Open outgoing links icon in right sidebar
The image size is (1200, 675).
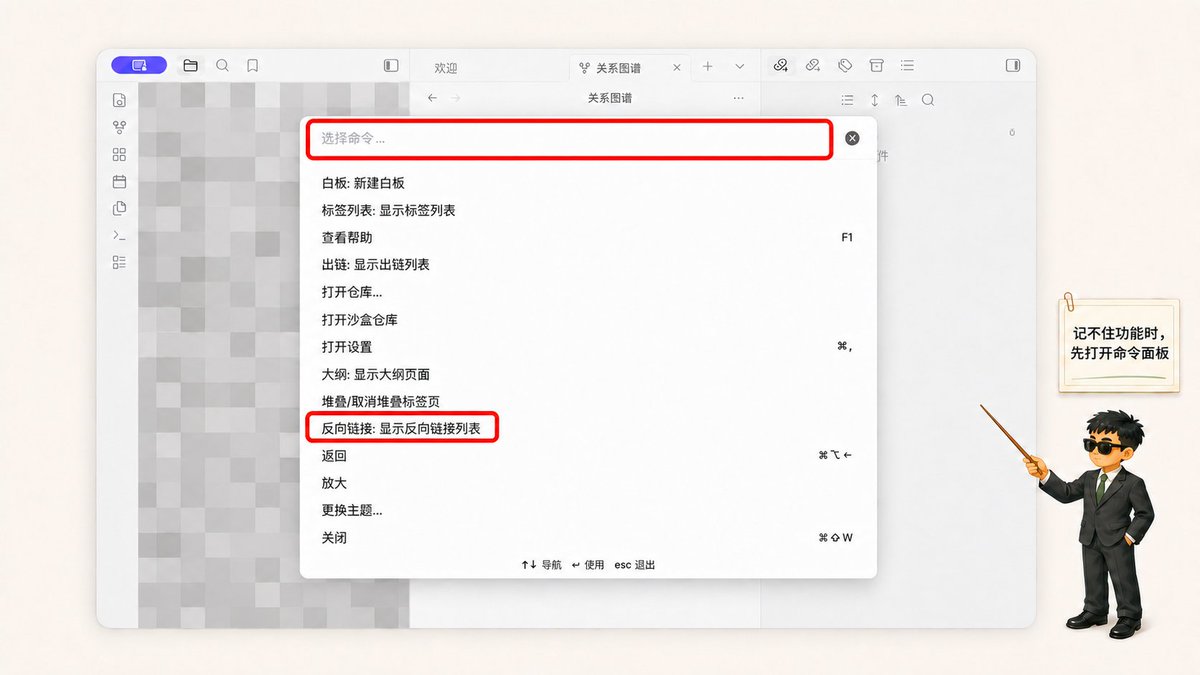[x=813, y=66]
